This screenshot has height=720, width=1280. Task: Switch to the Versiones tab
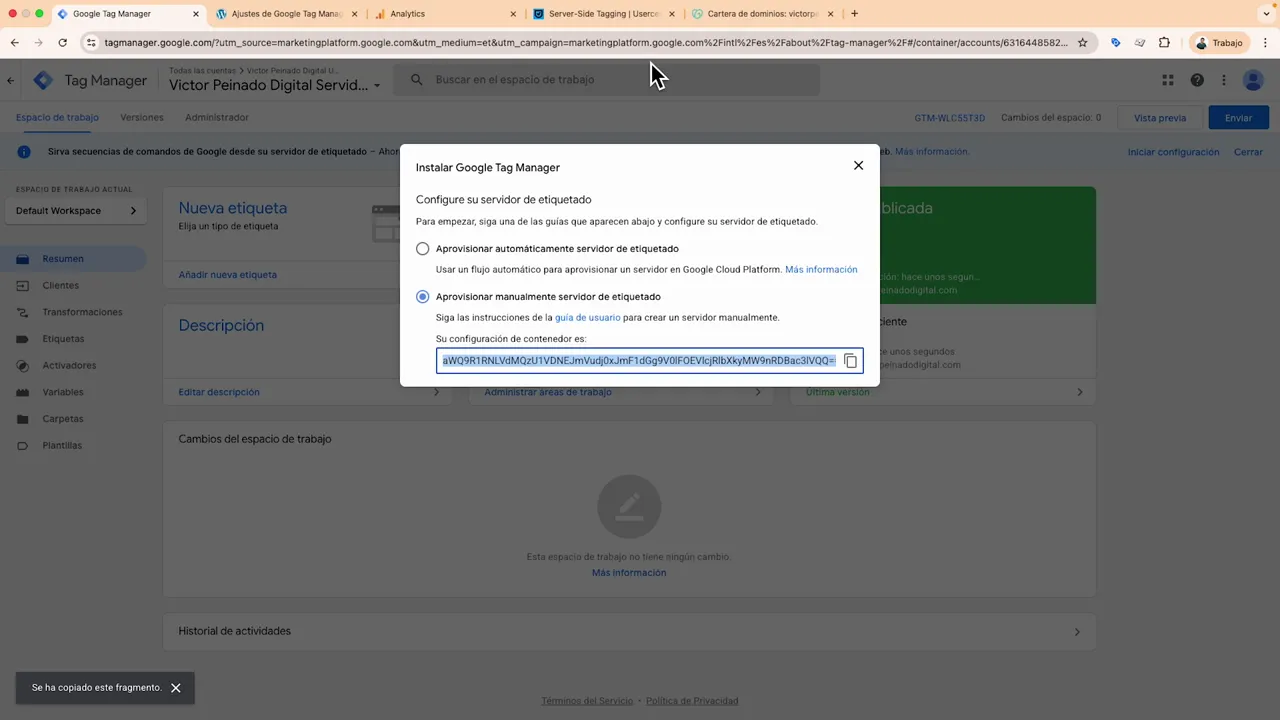pos(141,117)
